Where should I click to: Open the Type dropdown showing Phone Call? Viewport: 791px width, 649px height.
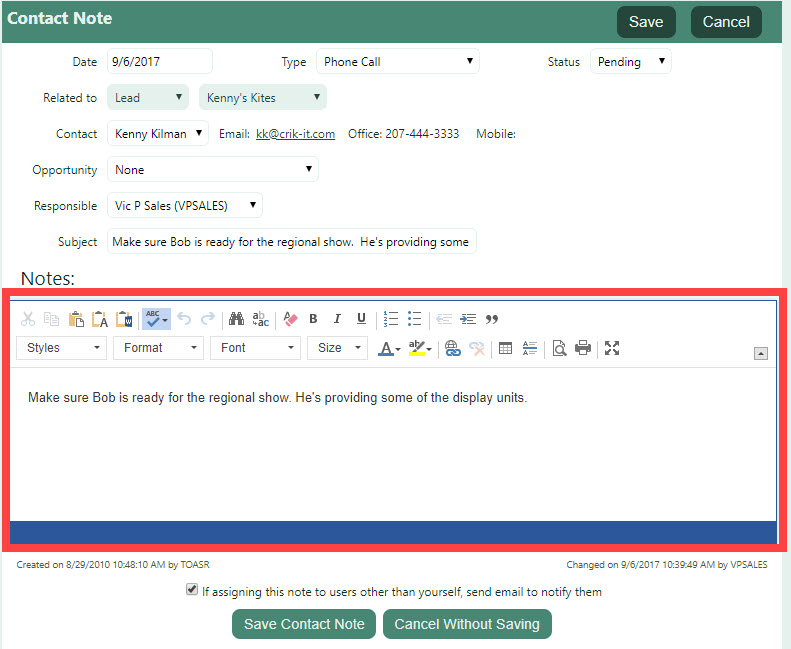pos(397,62)
